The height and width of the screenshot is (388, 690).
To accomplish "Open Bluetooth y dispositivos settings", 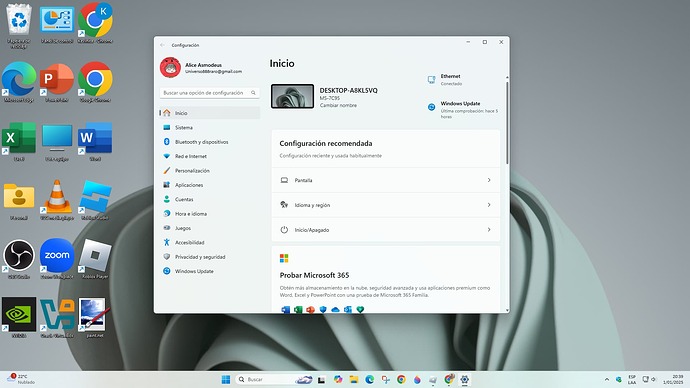I will (209, 142).
